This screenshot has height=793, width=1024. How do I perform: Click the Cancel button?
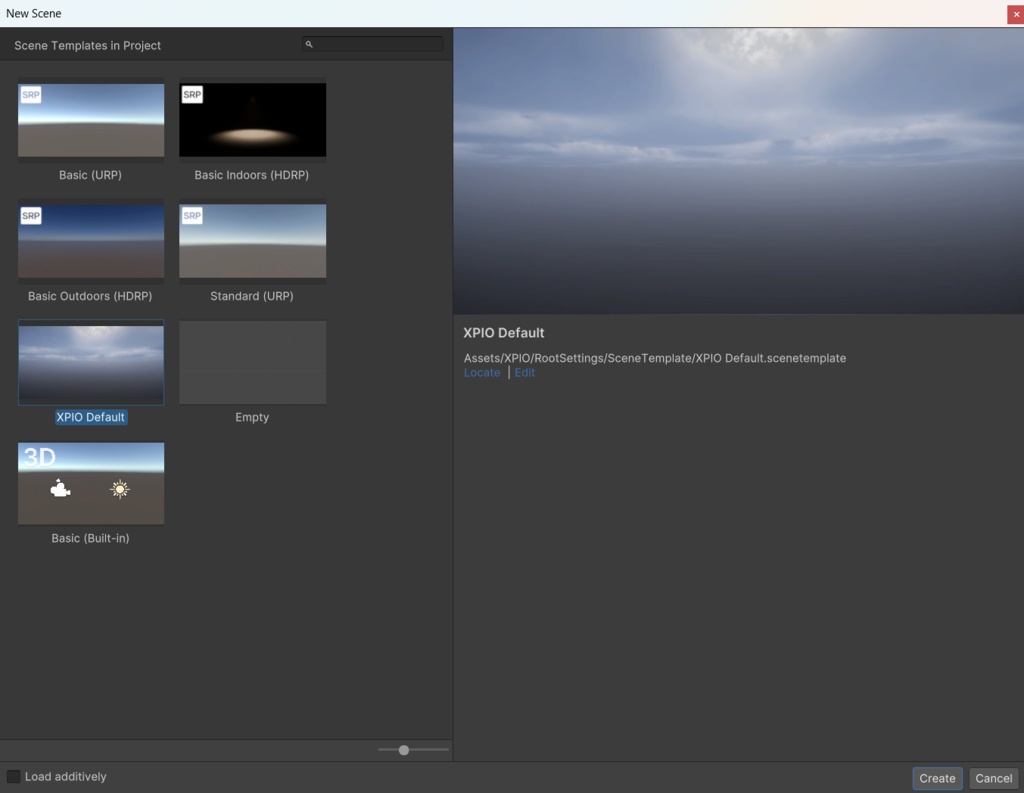click(993, 778)
